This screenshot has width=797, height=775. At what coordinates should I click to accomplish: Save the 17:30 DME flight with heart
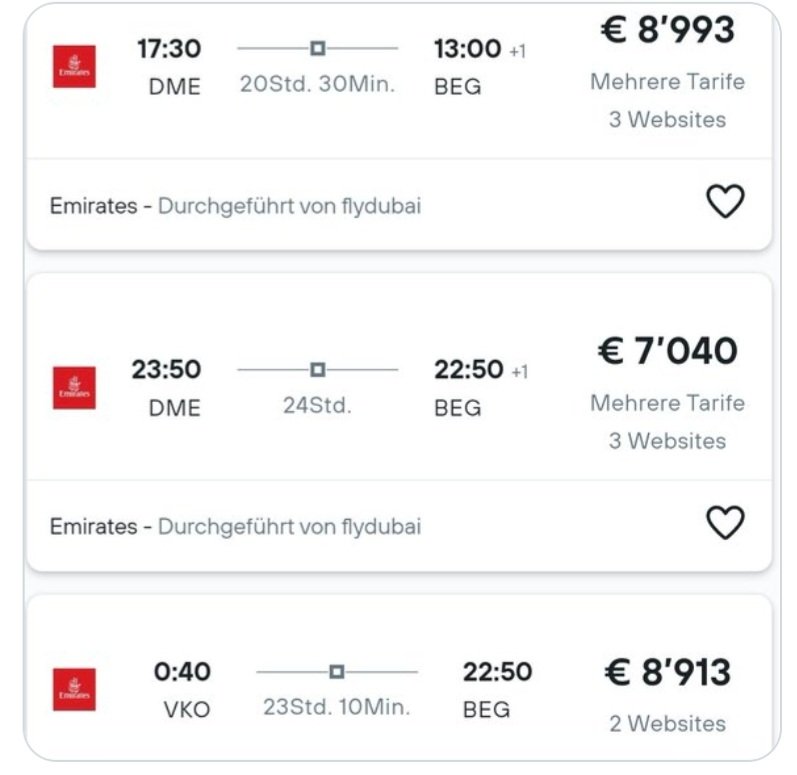click(725, 202)
